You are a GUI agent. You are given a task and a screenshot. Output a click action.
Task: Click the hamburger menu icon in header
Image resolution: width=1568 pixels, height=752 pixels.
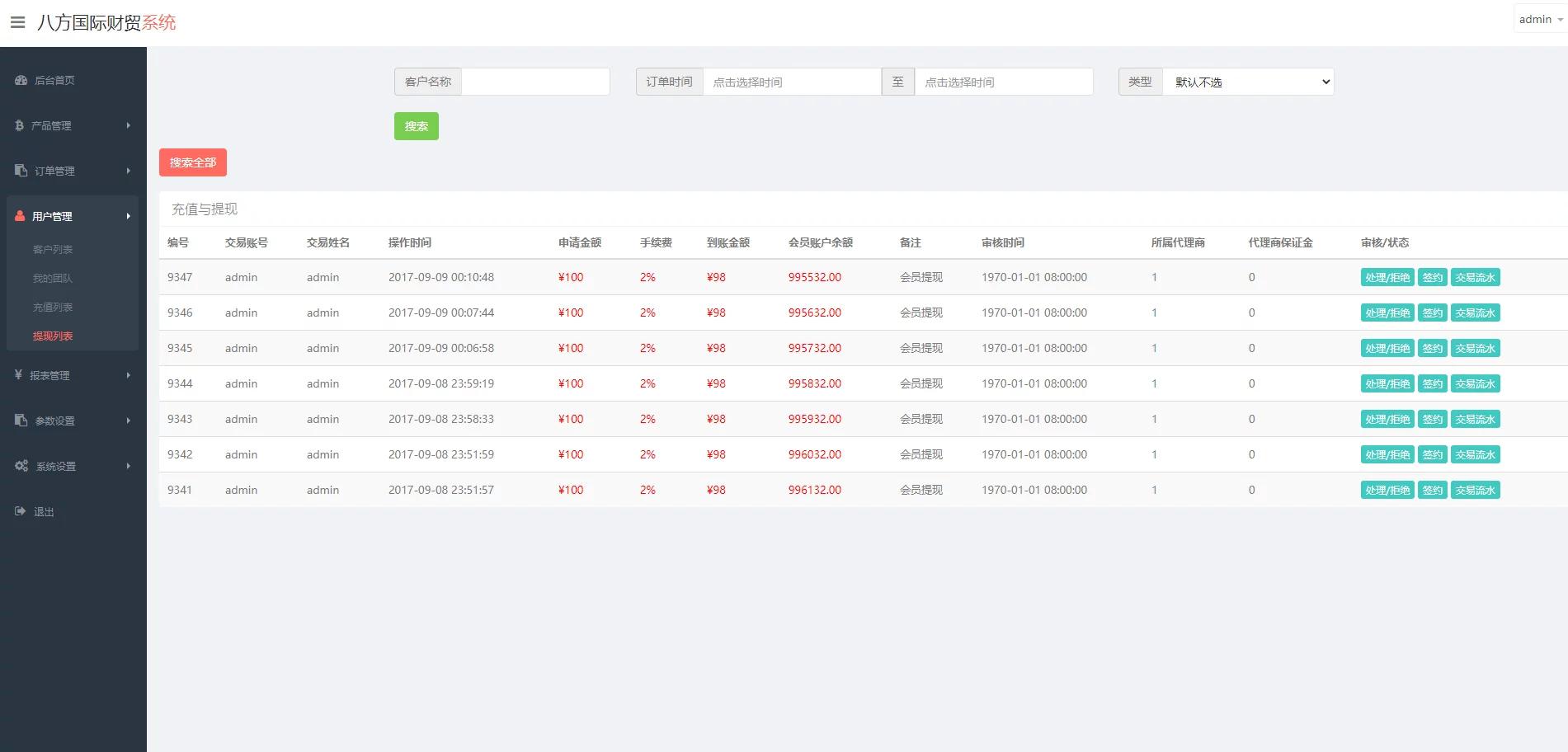pyautogui.click(x=17, y=22)
